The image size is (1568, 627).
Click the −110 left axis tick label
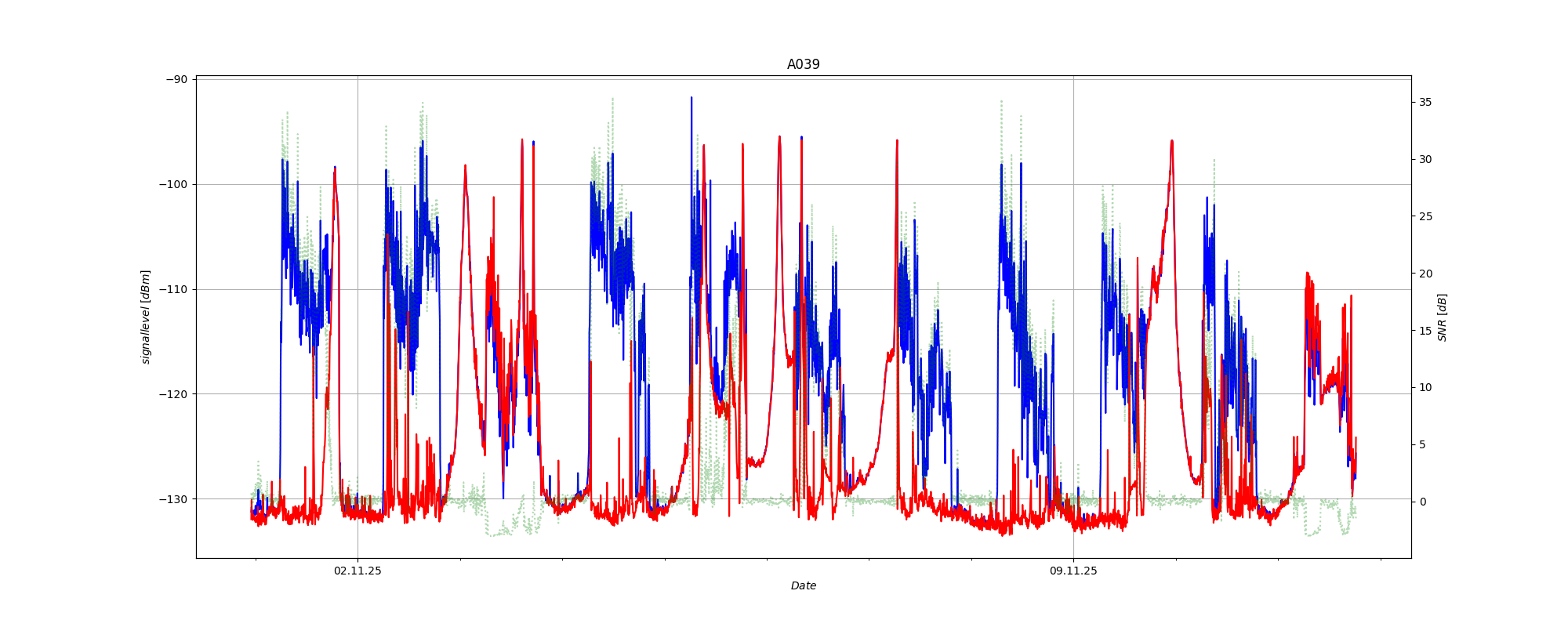pyautogui.click(x=173, y=290)
